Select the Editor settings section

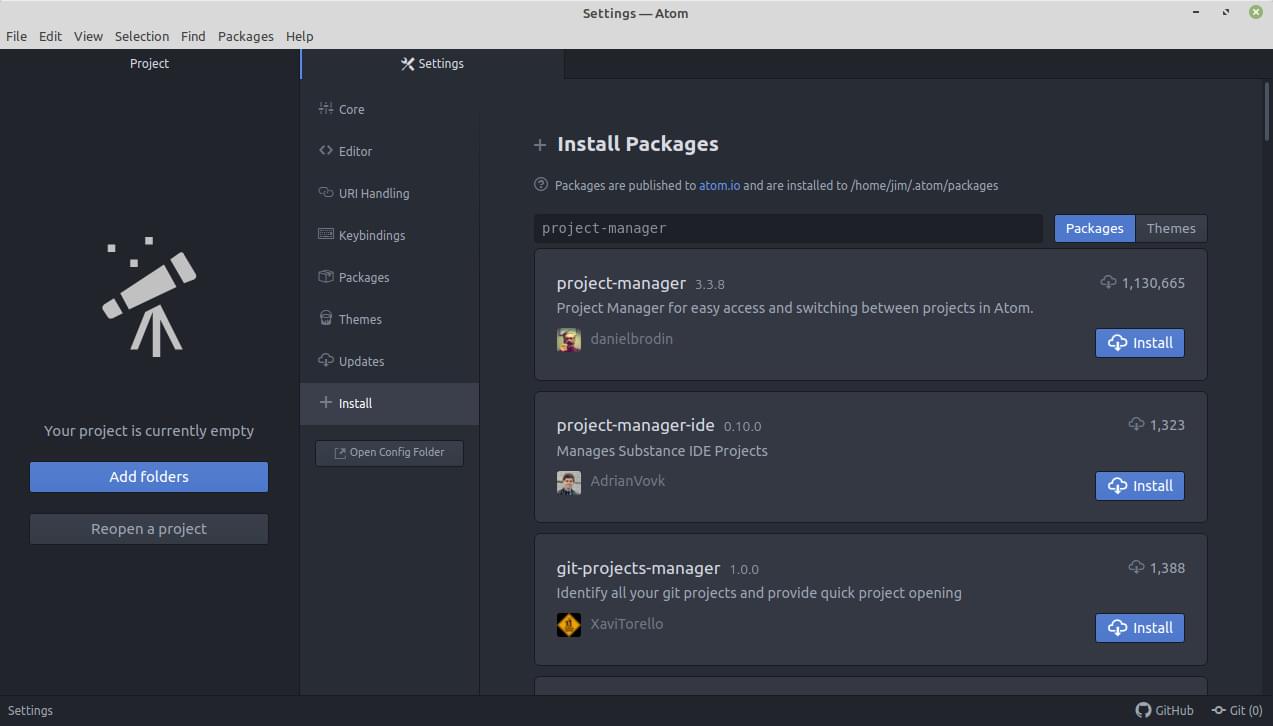click(x=354, y=151)
